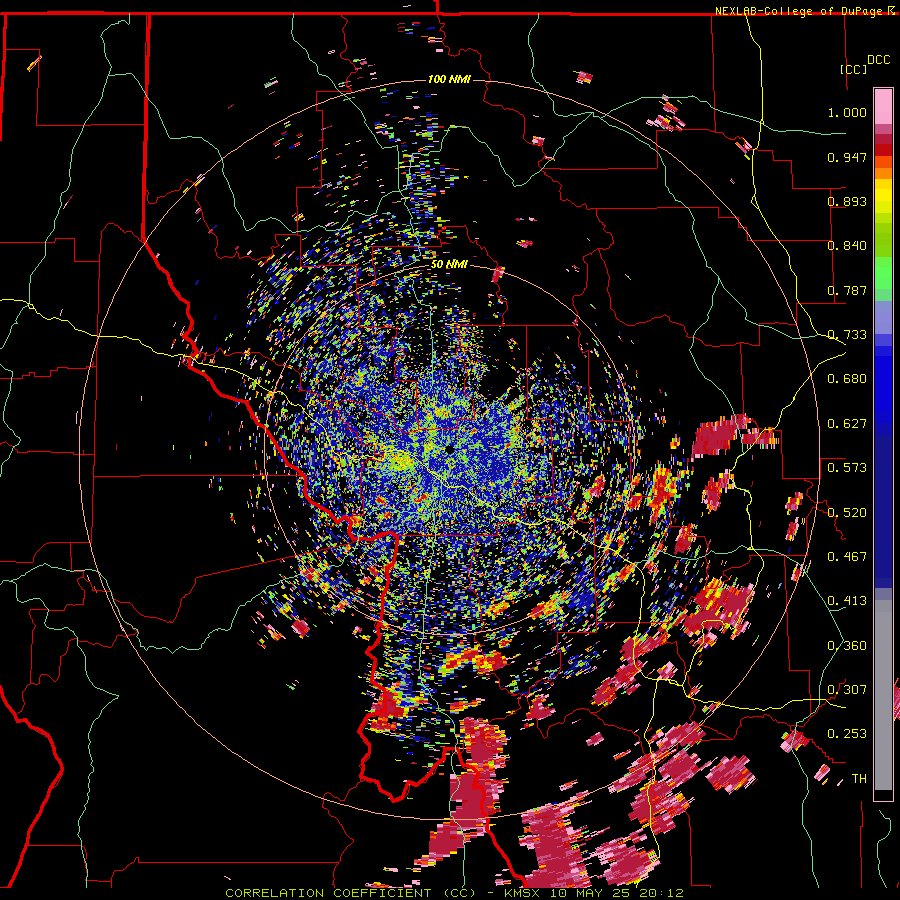The height and width of the screenshot is (900, 900).
Task: Click the 0.947 scale value
Action: tap(847, 157)
